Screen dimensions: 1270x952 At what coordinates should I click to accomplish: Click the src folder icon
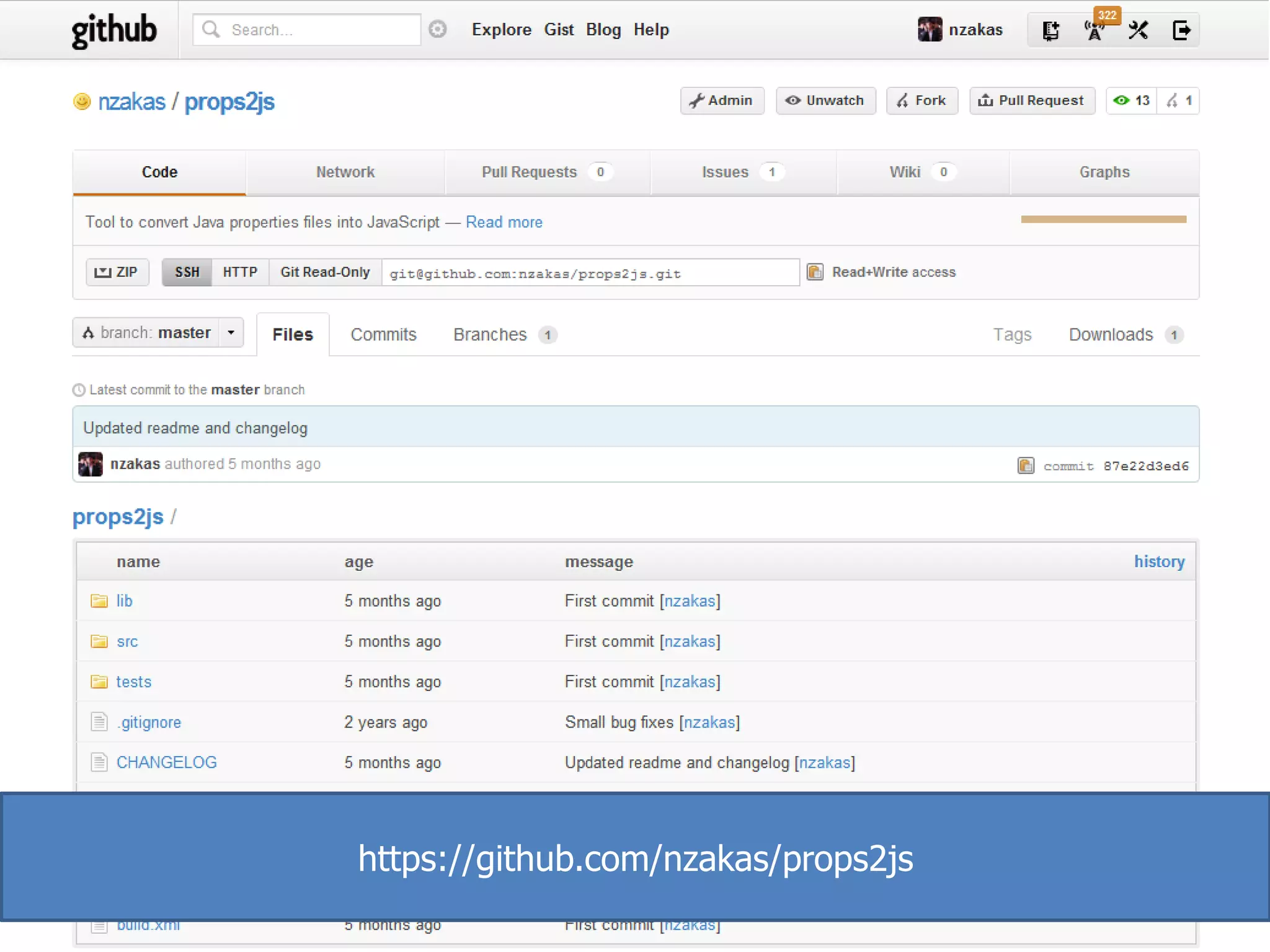[x=99, y=641]
